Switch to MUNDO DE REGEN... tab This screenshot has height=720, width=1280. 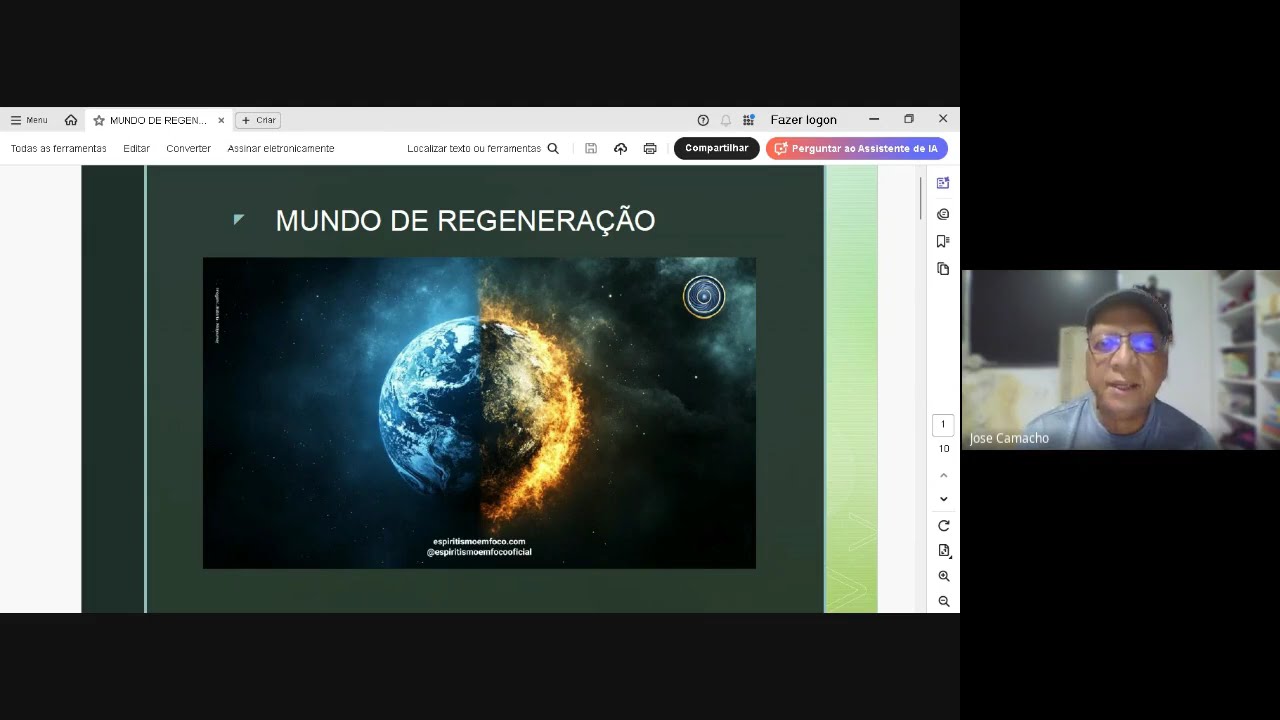click(158, 120)
